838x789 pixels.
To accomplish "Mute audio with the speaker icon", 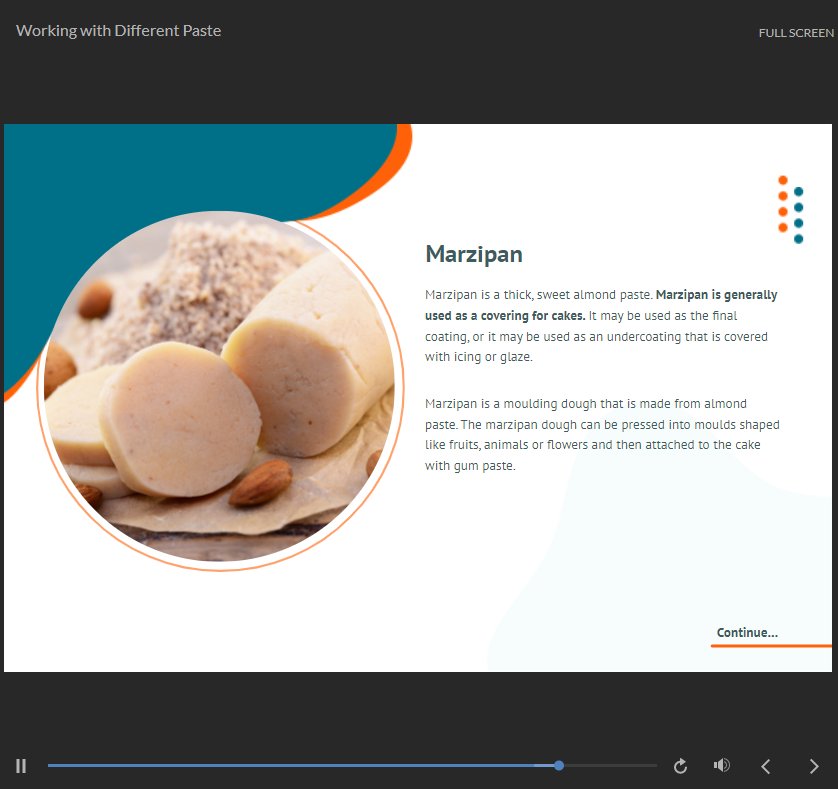I will click(721, 766).
